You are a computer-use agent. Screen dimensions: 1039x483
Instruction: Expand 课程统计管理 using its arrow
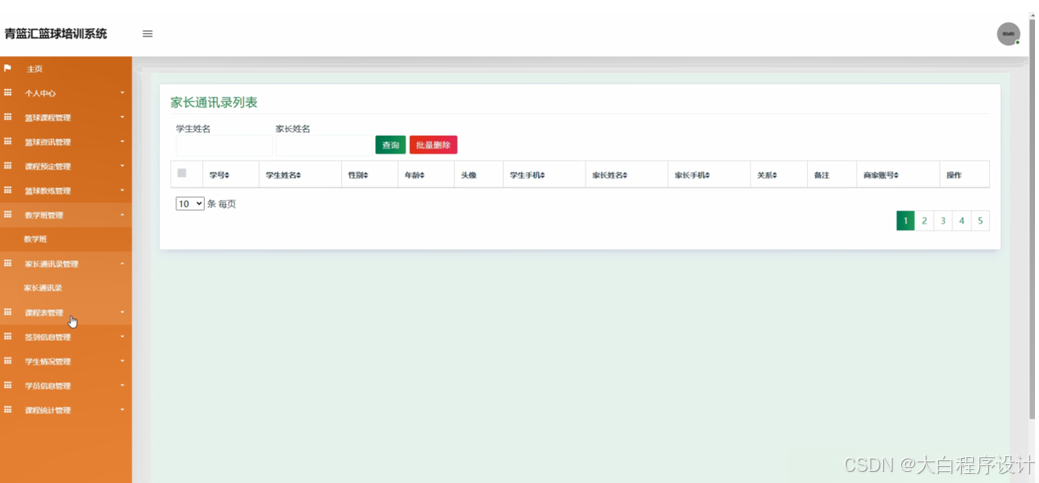click(x=123, y=409)
